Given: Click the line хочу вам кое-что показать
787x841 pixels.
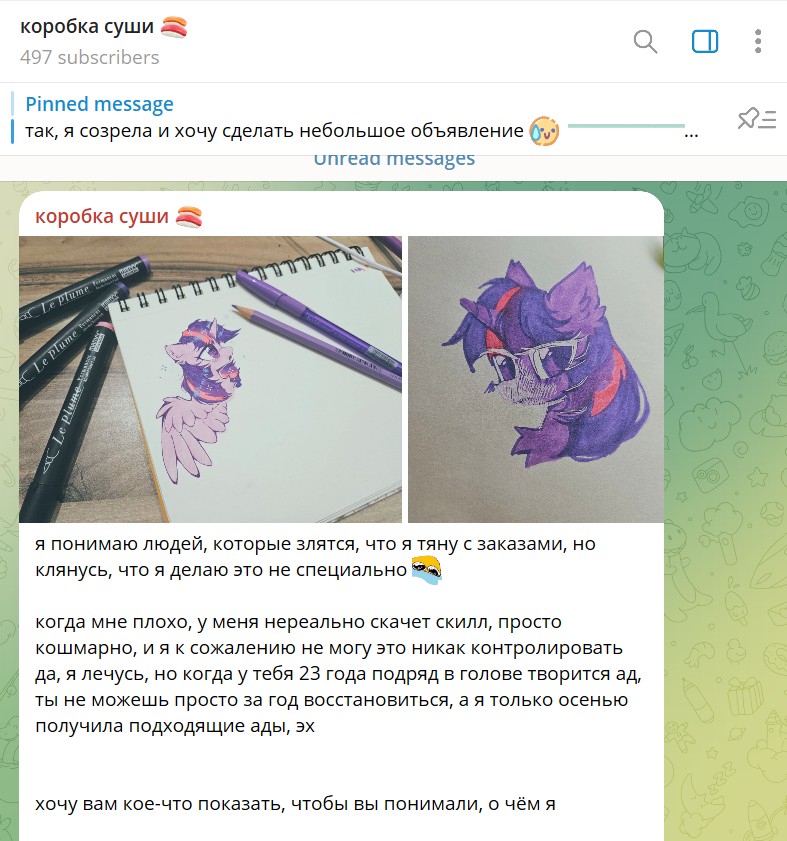Looking at the screenshot, I should 295,804.
